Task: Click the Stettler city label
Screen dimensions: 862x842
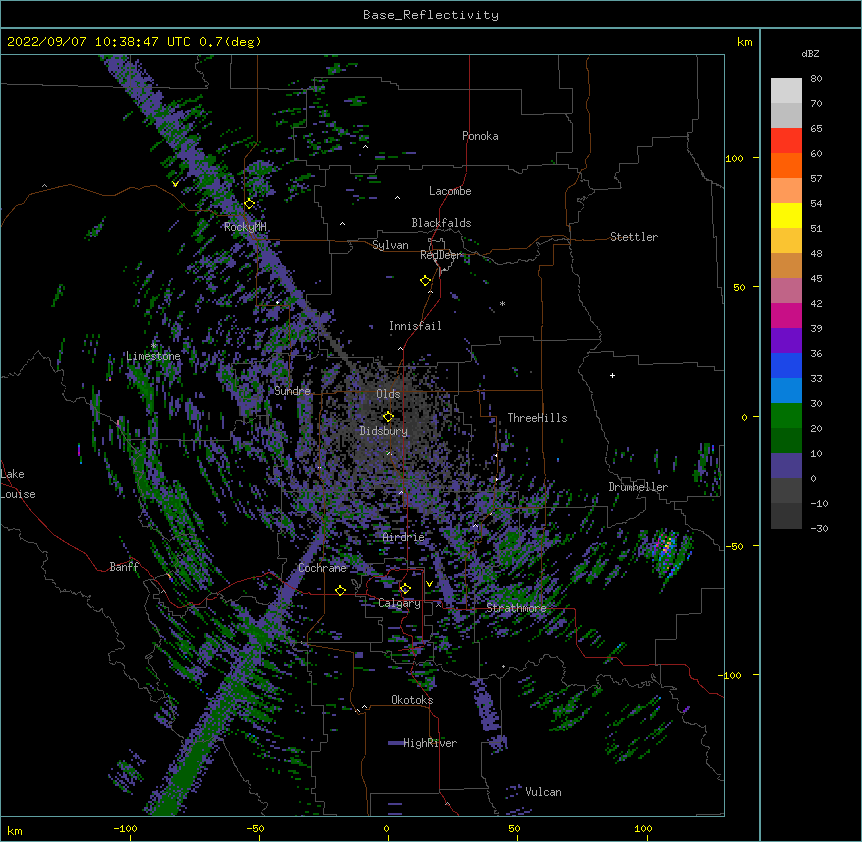Action: click(x=634, y=237)
